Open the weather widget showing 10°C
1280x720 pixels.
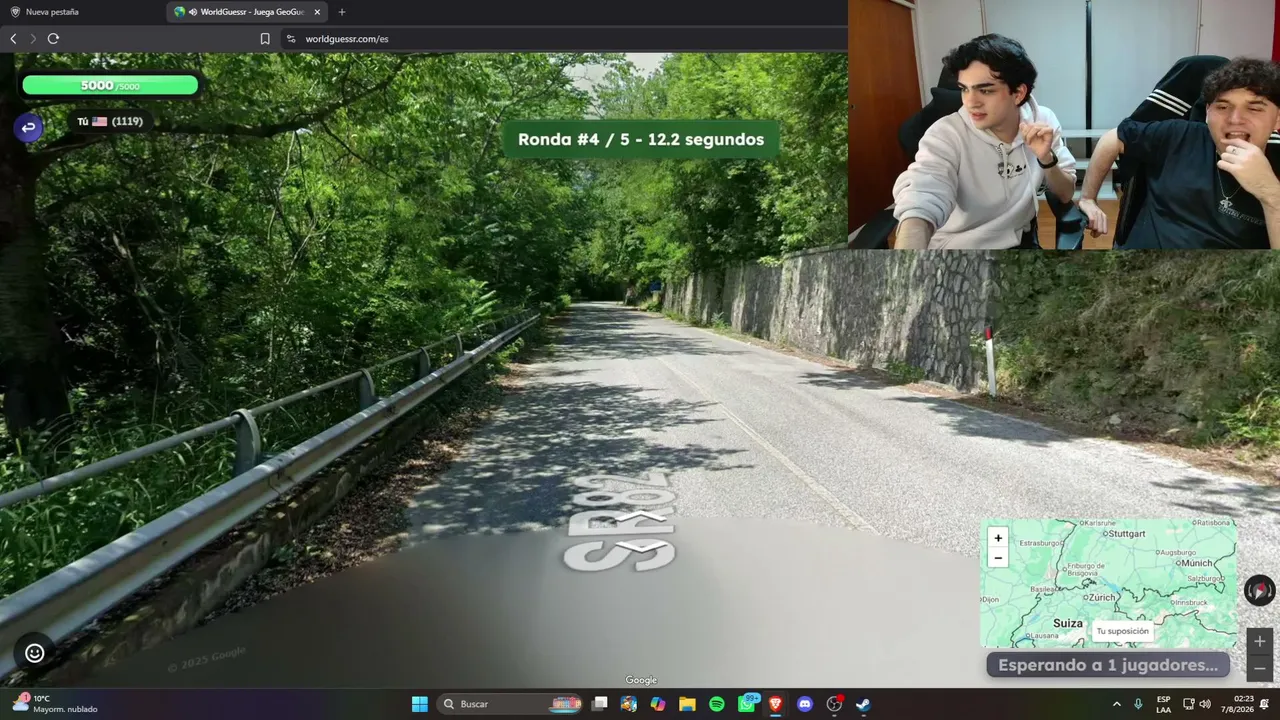(56, 704)
